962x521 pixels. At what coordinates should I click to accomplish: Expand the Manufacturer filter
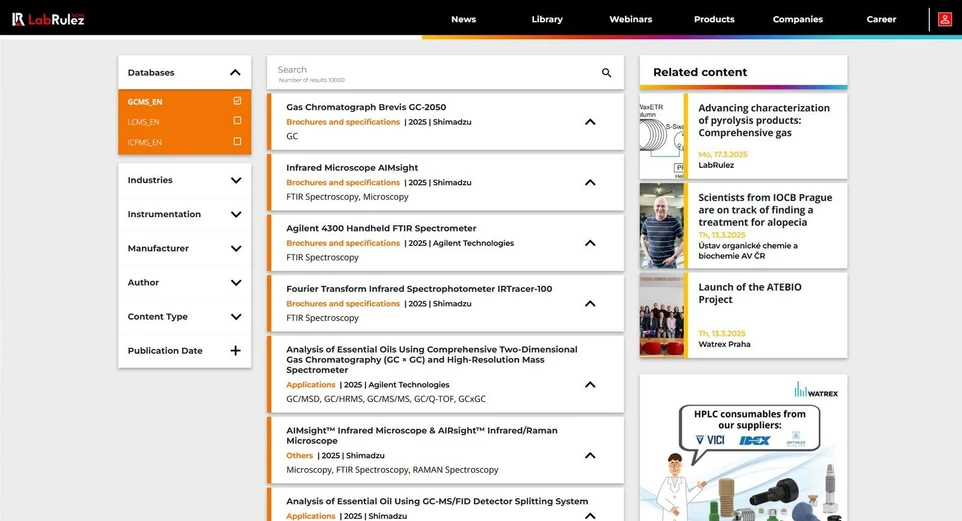pyautogui.click(x=236, y=249)
